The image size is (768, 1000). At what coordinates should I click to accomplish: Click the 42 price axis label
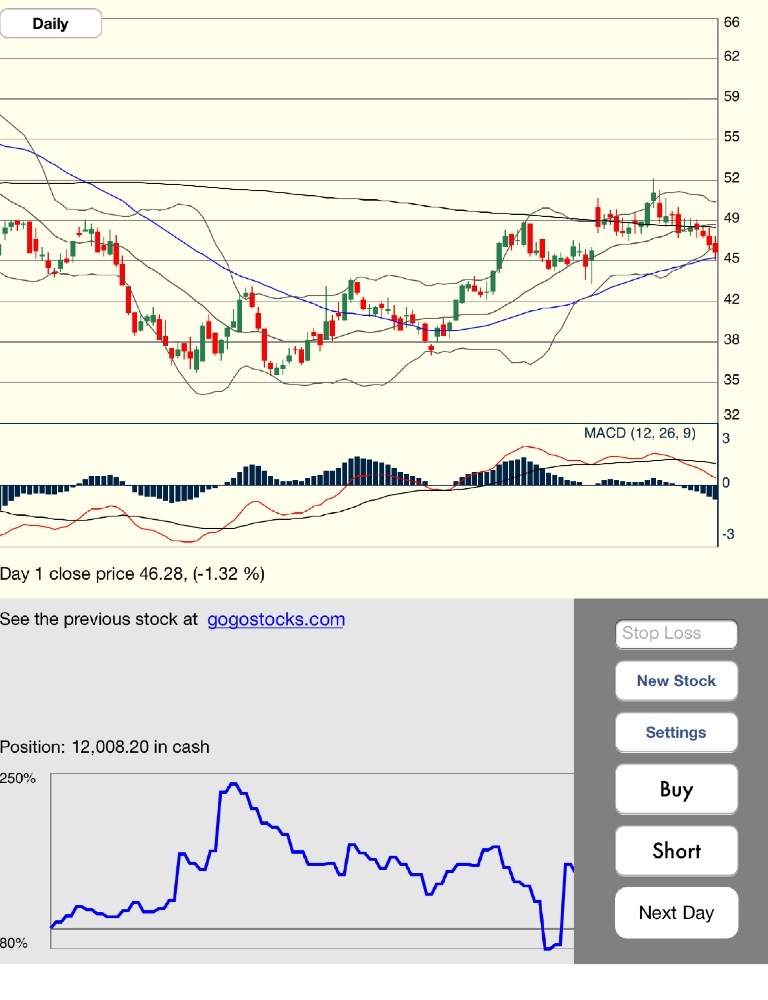click(732, 299)
